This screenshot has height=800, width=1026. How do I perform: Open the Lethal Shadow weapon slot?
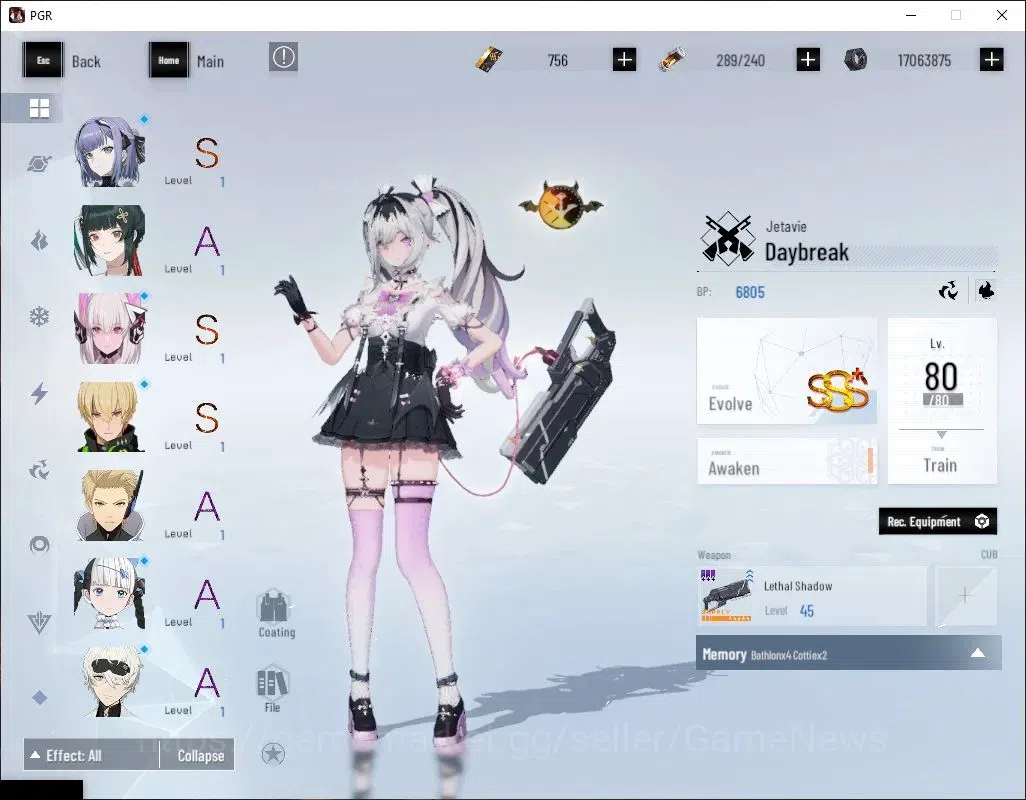pos(812,596)
